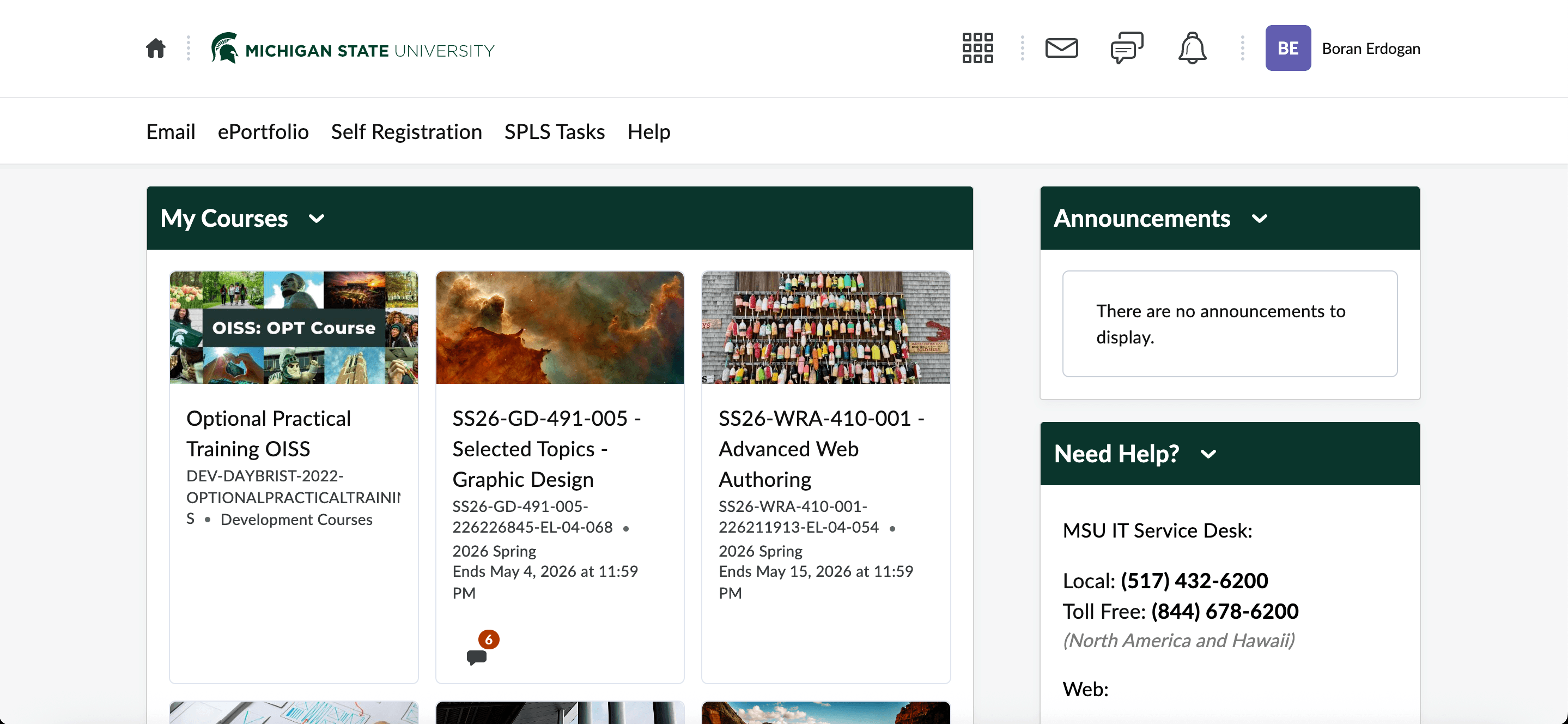Click the Michigan State University logo
Viewport: 1568px width, 724px height.
click(x=353, y=49)
